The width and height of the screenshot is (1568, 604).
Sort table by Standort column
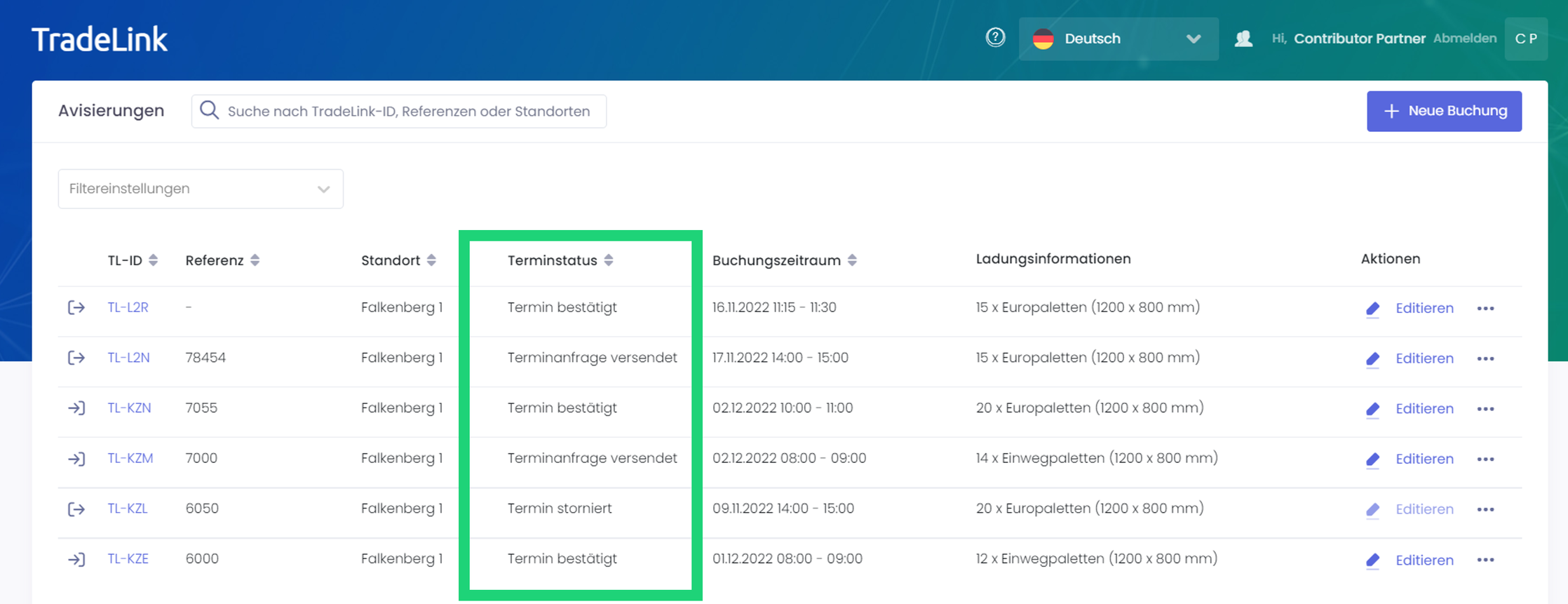click(x=431, y=260)
